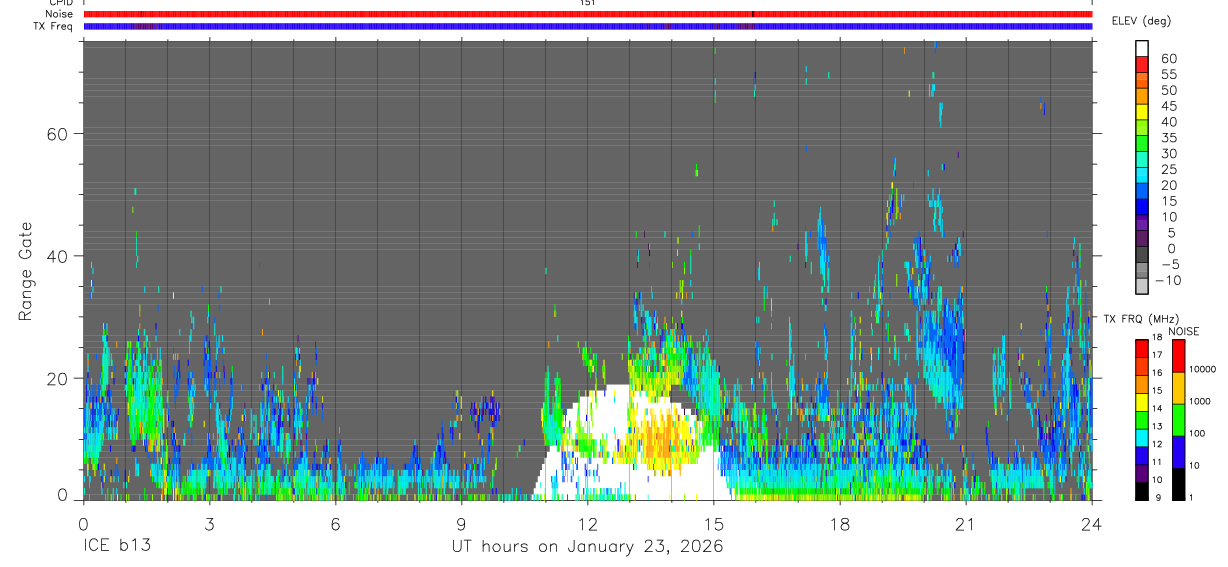
Task: Select the blue block of the NOISE legend
Action: click(x=1179, y=452)
